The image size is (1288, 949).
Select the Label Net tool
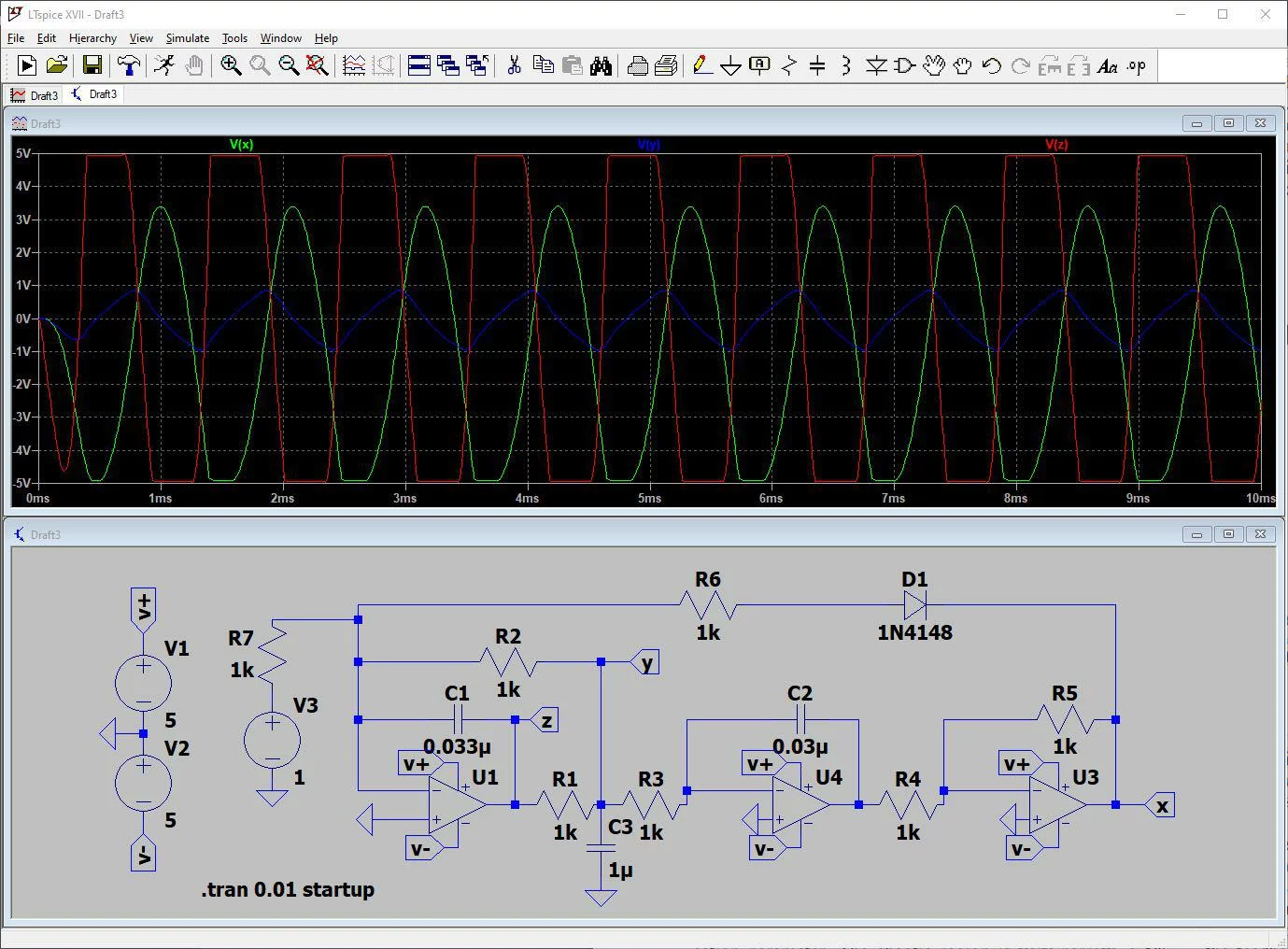[760, 65]
